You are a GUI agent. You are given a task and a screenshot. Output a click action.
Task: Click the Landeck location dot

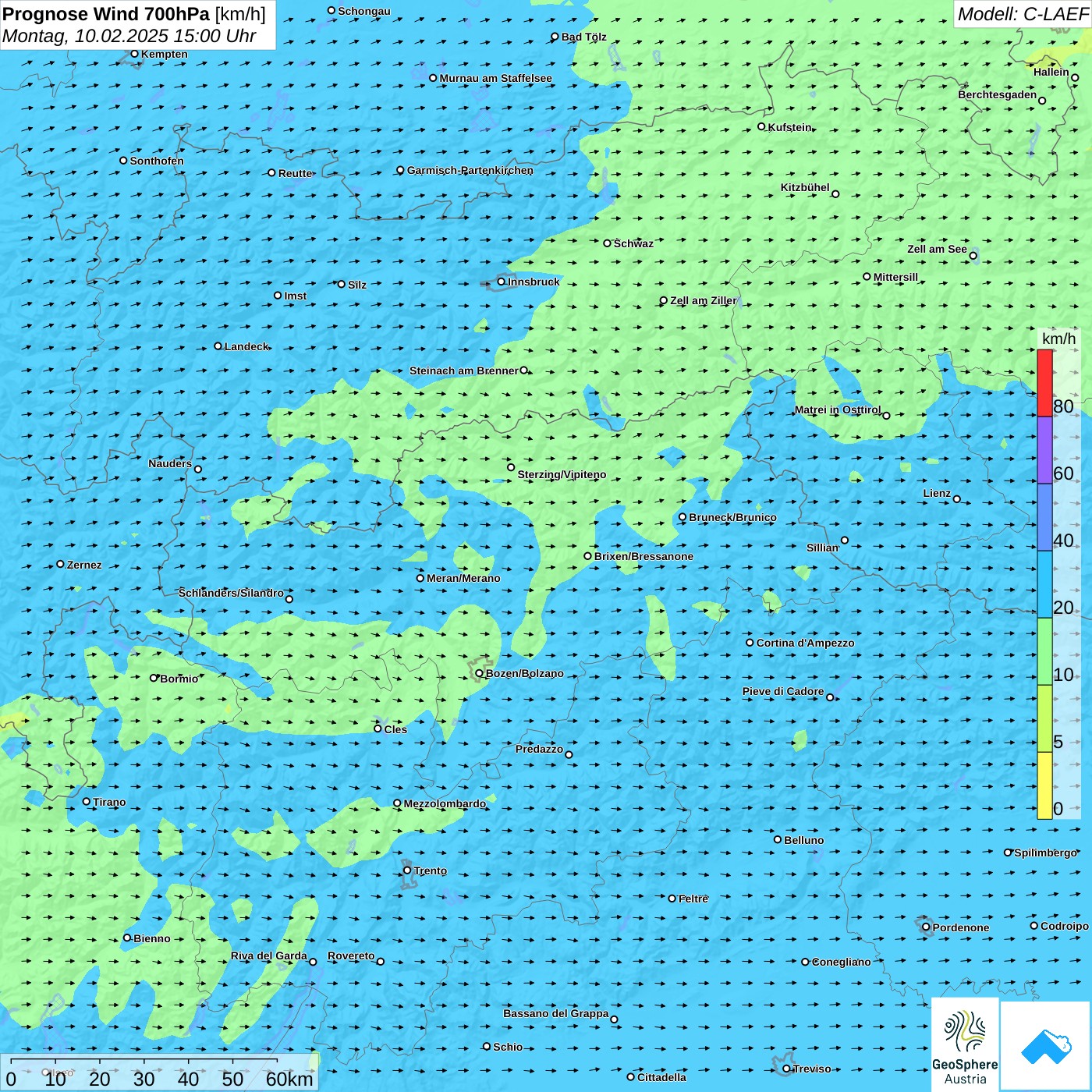tap(218, 346)
